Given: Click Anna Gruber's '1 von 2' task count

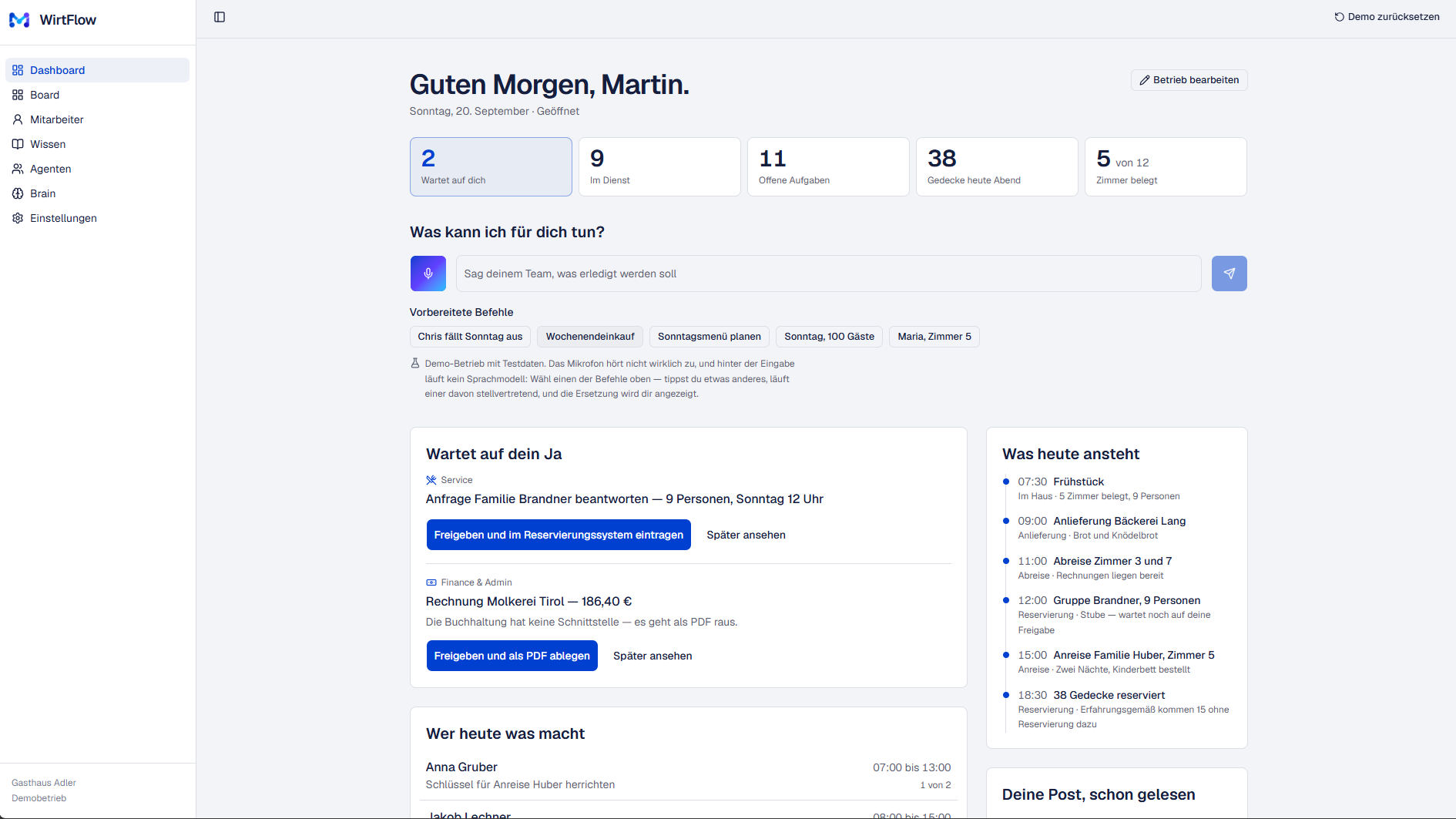Looking at the screenshot, I should pos(935,785).
